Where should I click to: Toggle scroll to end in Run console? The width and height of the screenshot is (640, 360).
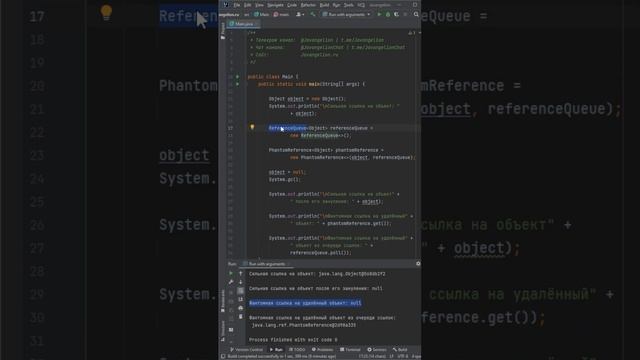(x=240, y=299)
